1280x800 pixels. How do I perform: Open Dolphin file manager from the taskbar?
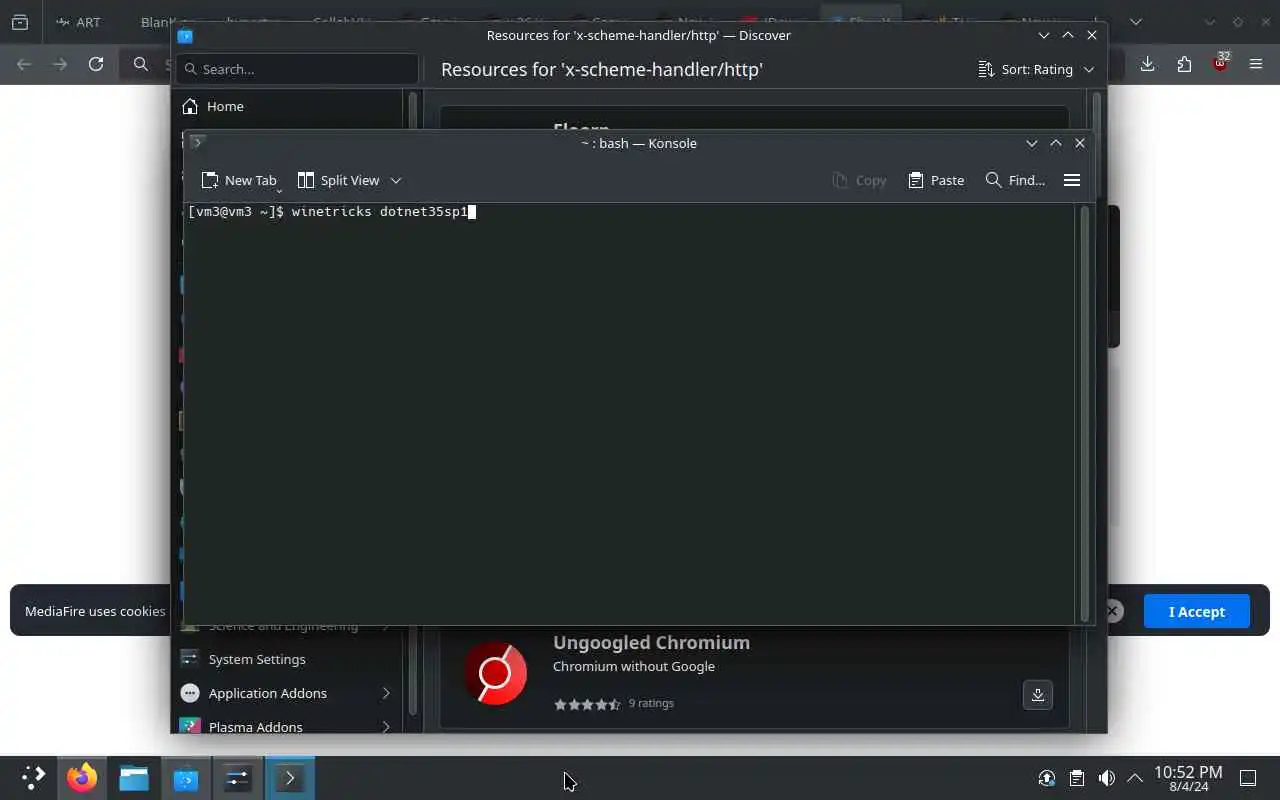click(x=134, y=778)
